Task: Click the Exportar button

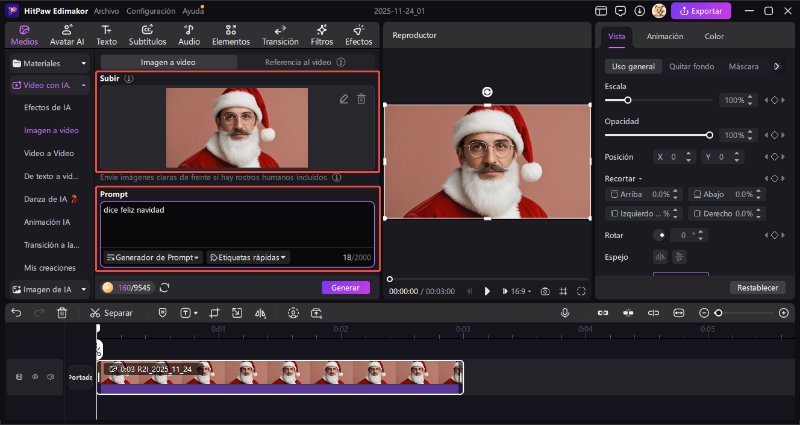Action: click(701, 11)
